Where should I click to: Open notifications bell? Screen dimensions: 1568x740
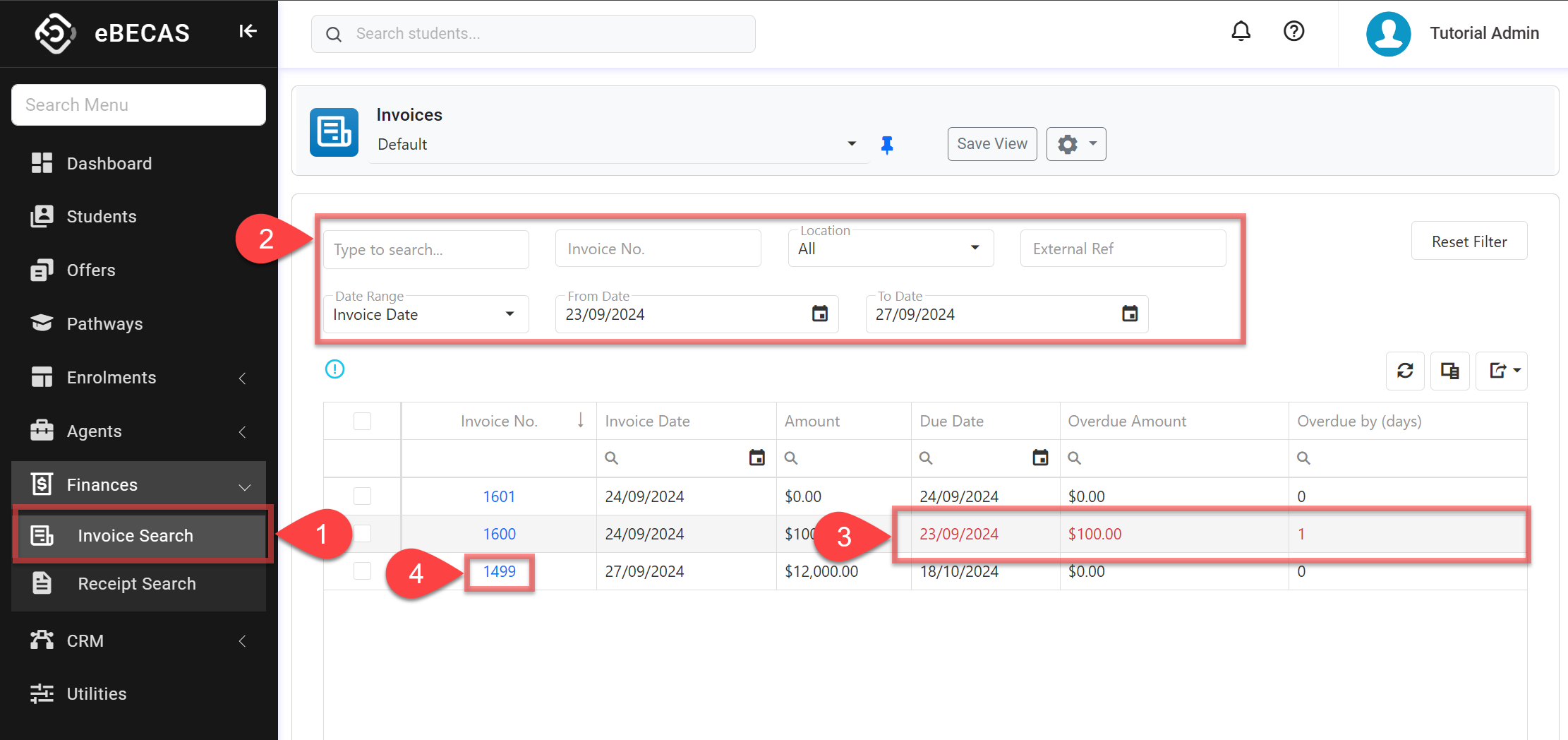tap(1241, 31)
